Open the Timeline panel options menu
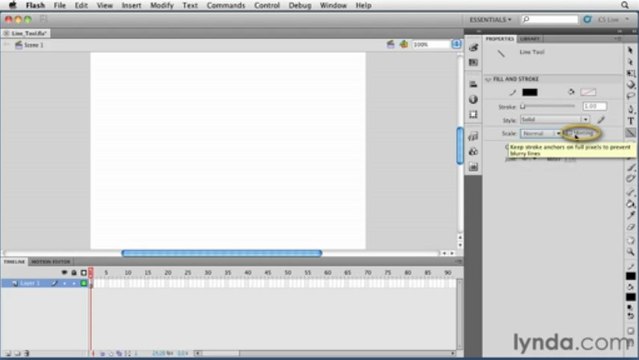The image size is (639, 360). tap(458, 261)
